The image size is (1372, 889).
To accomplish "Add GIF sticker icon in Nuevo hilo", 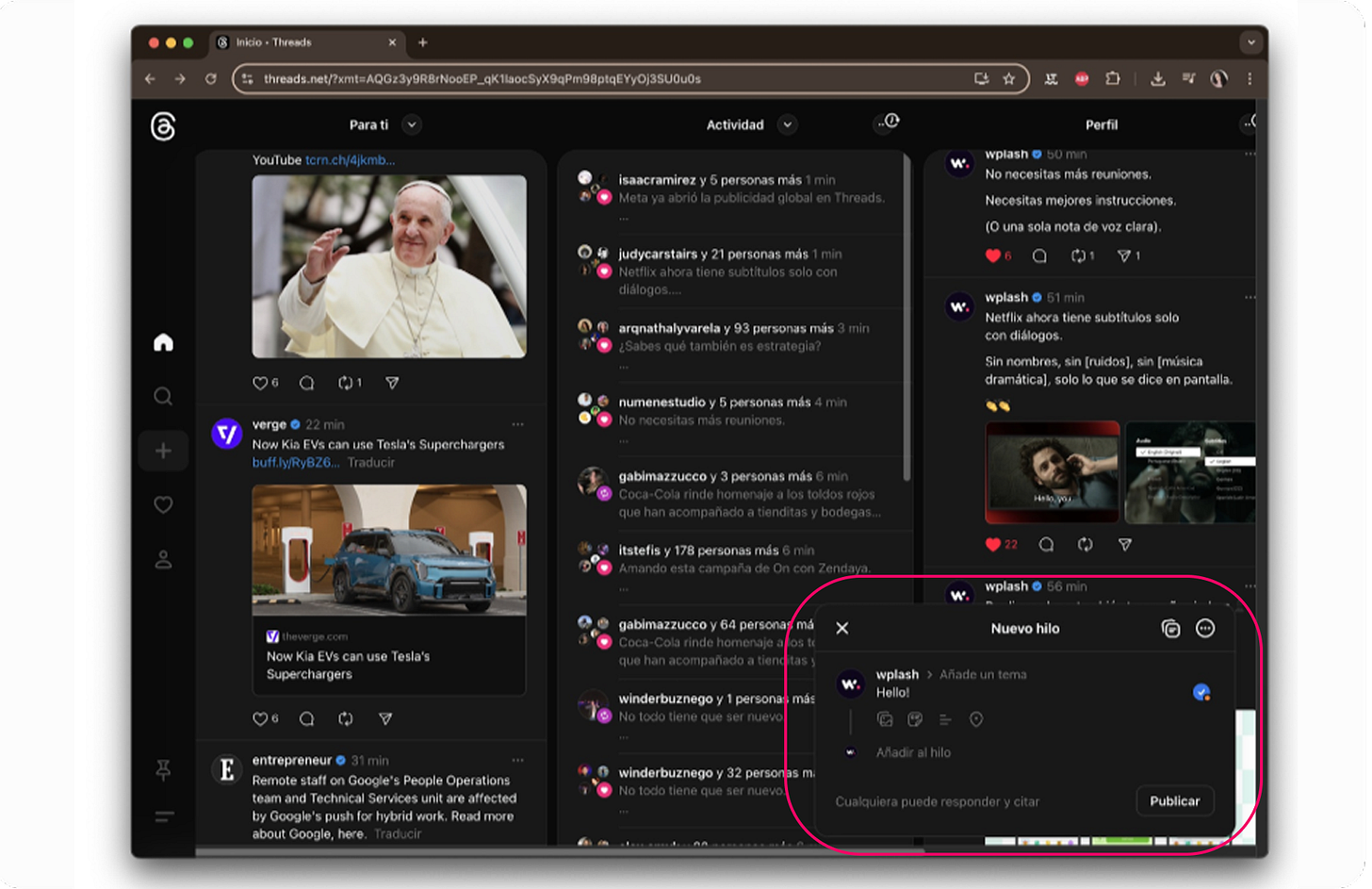I will pos(915,719).
